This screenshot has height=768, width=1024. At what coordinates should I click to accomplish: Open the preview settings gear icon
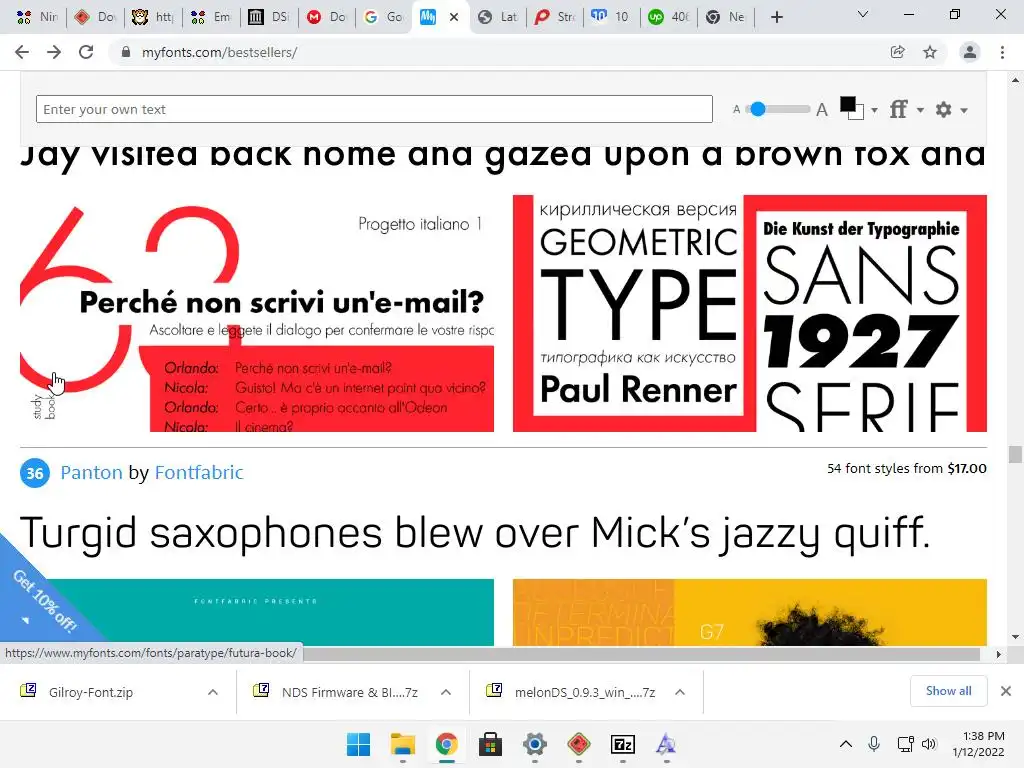(x=943, y=109)
